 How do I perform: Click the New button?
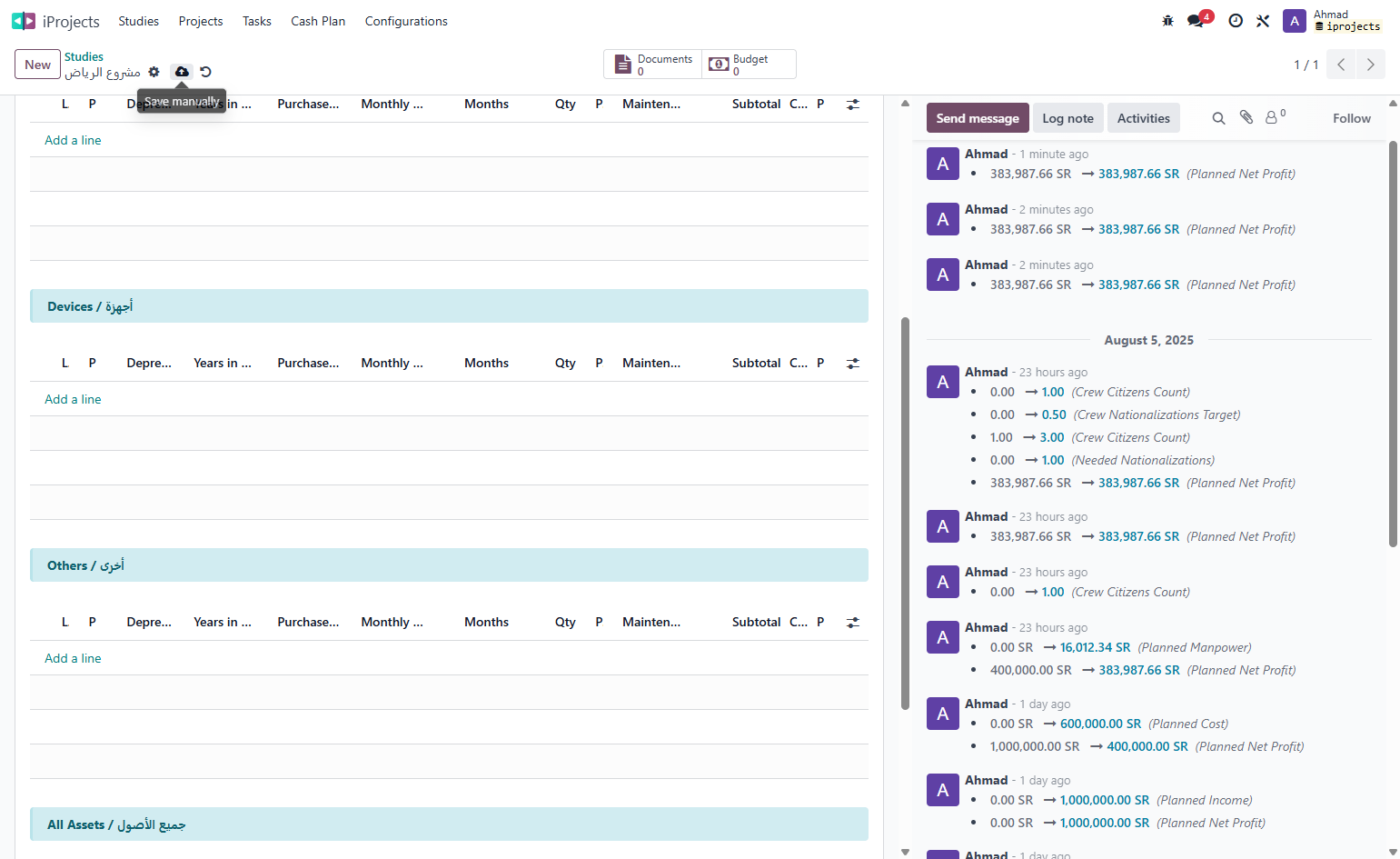pyautogui.click(x=37, y=65)
